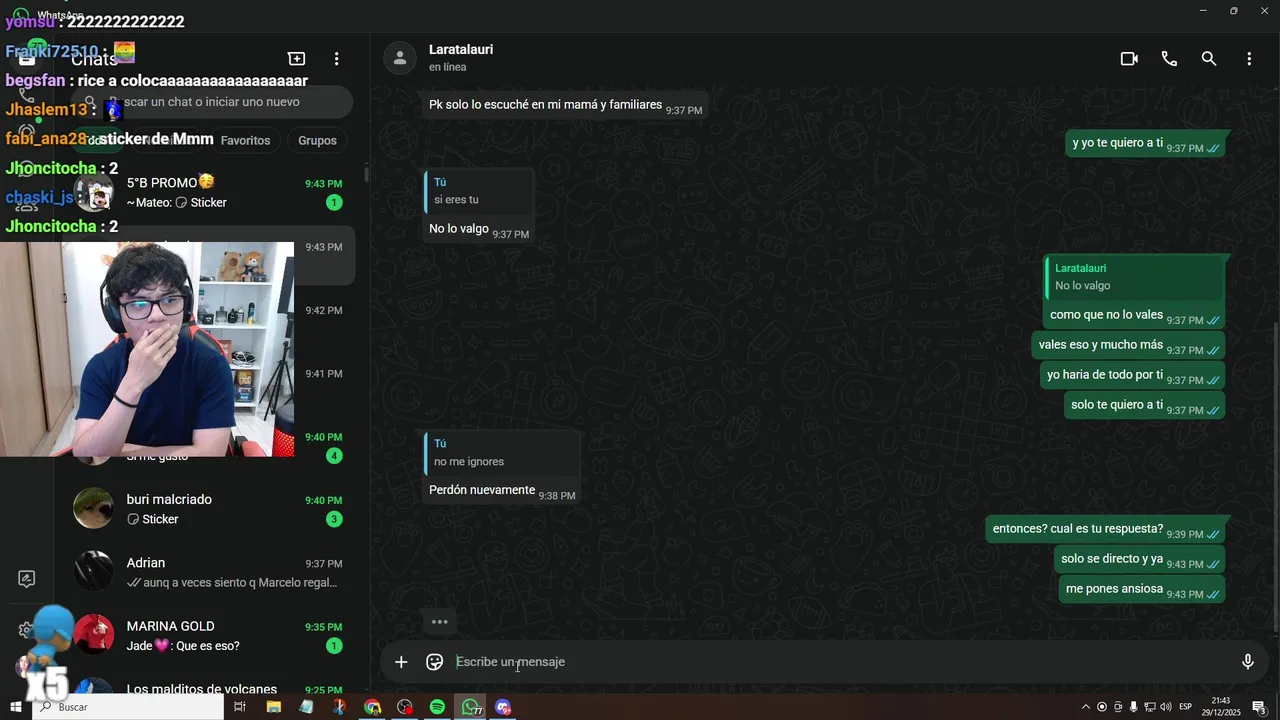The width and height of the screenshot is (1280, 720).
Task: Click the ESP language indicator
Action: (x=1185, y=707)
